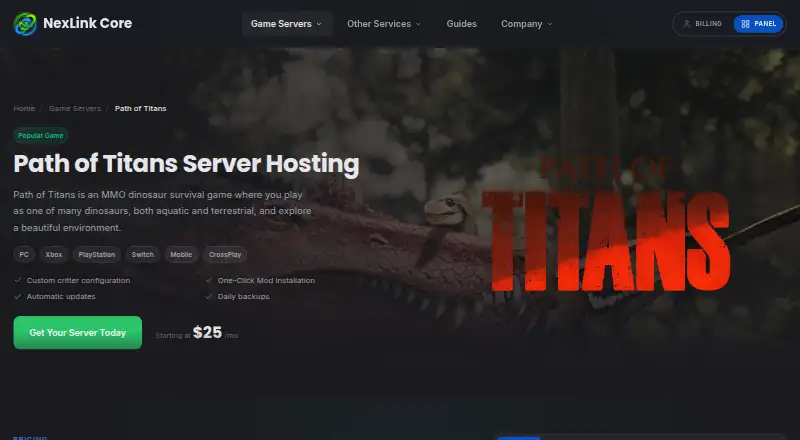Click the NexLink Core logo icon
Image resolution: width=800 pixels, height=440 pixels.
pyautogui.click(x=25, y=24)
